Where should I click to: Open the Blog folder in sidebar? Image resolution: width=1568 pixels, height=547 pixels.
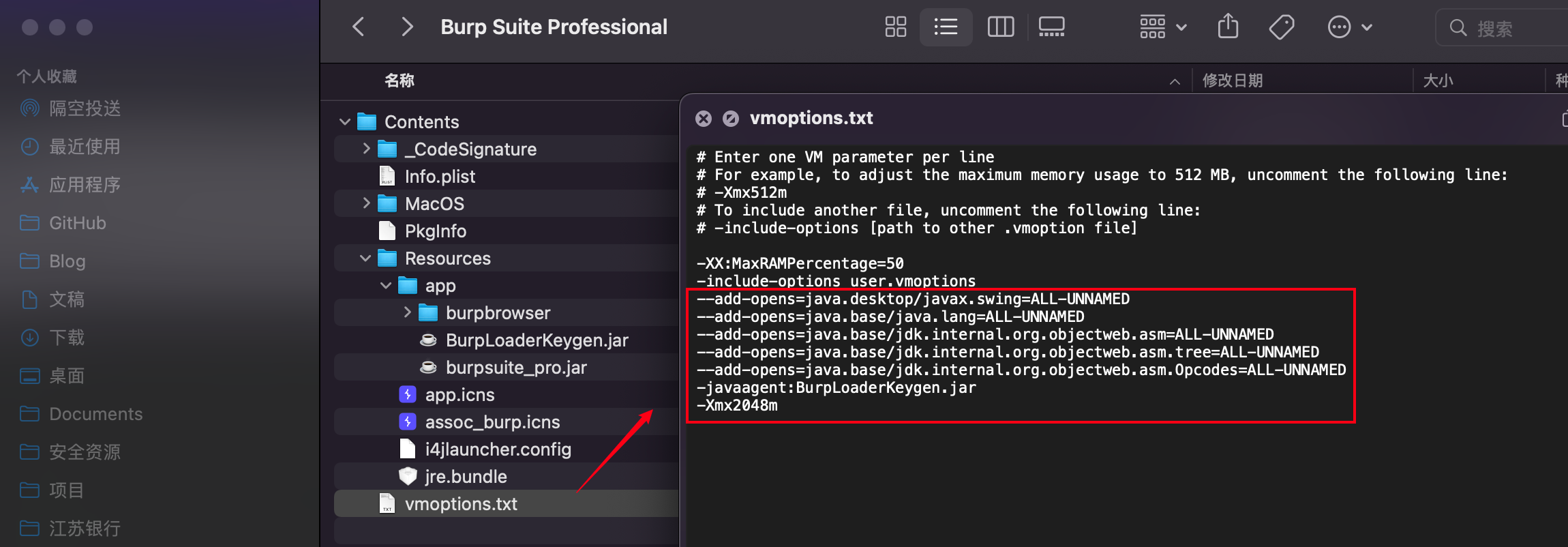click(54, 261)
